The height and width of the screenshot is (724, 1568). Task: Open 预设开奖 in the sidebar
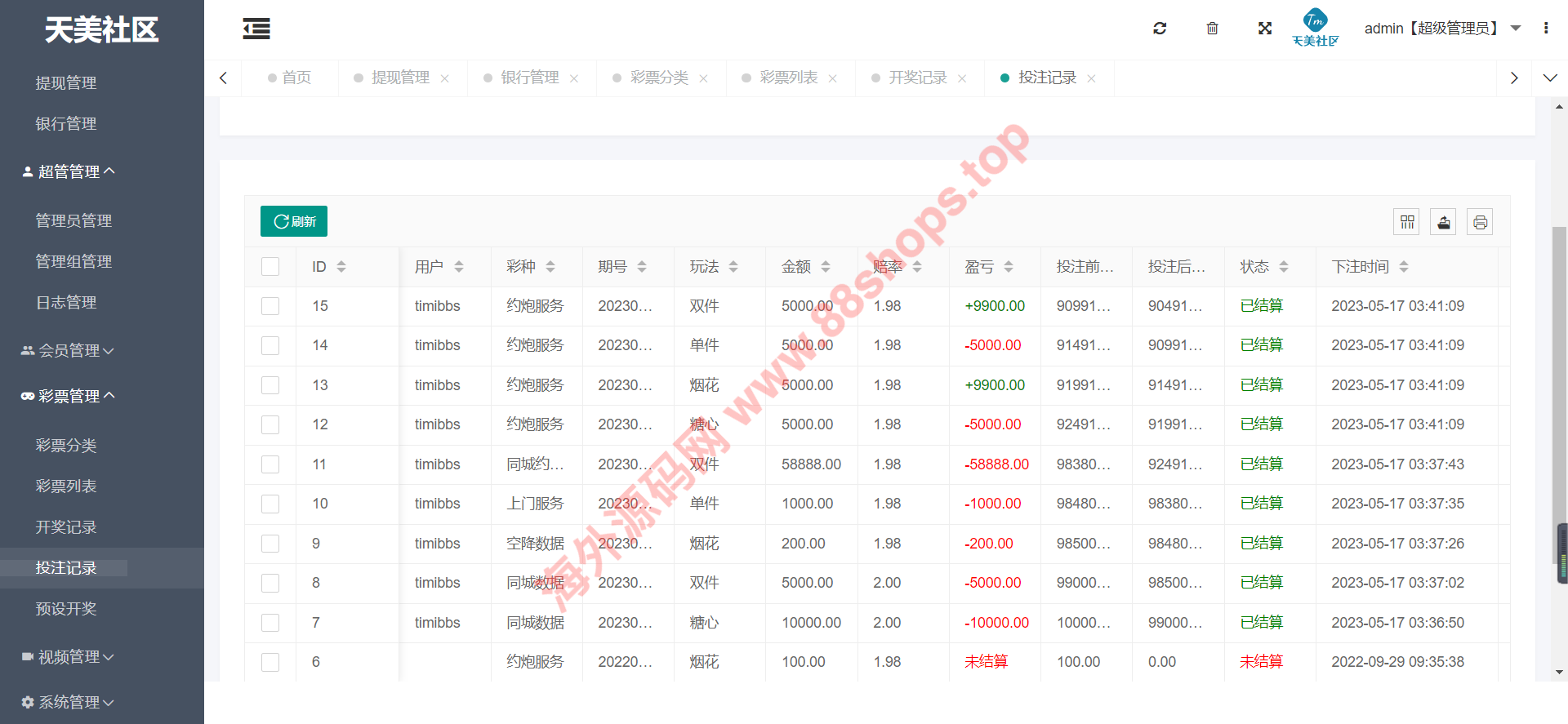[66, 609]
